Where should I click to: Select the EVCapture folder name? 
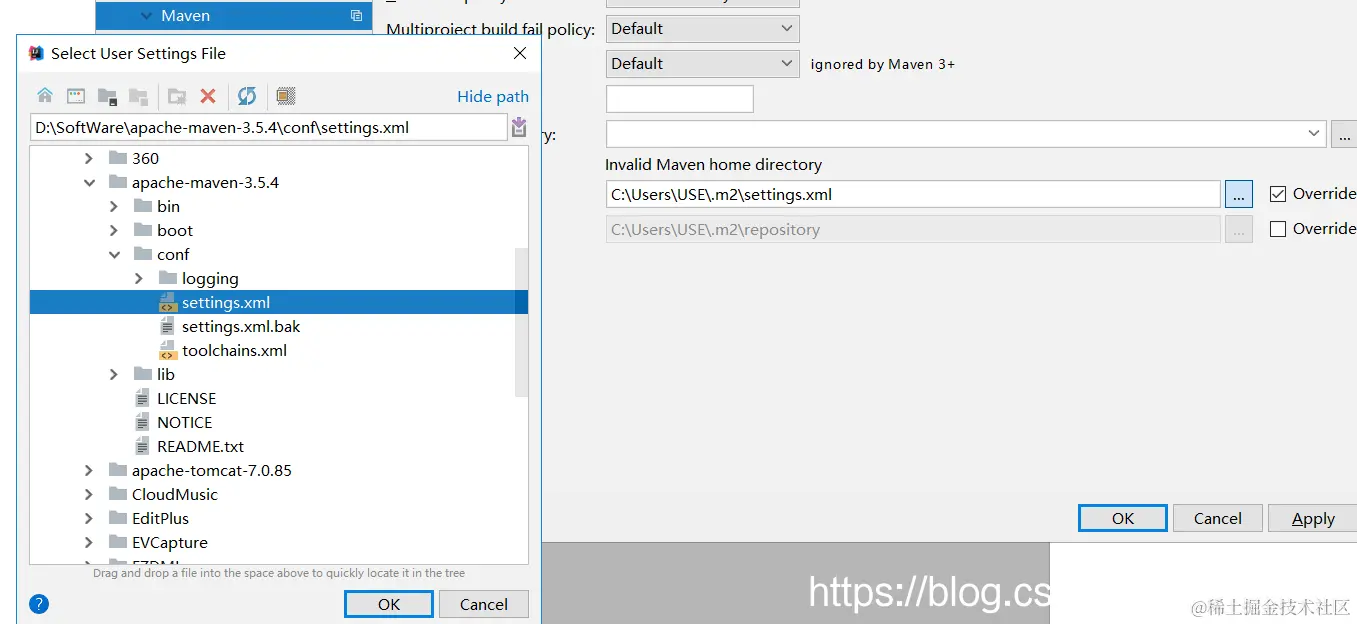coord(170,543)
